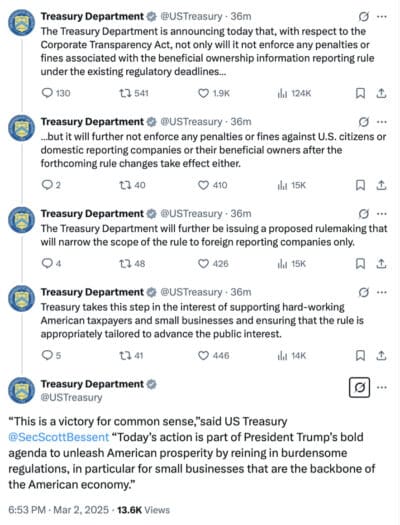
Task: Open more options on the third tweet
Action: [382, 214]
